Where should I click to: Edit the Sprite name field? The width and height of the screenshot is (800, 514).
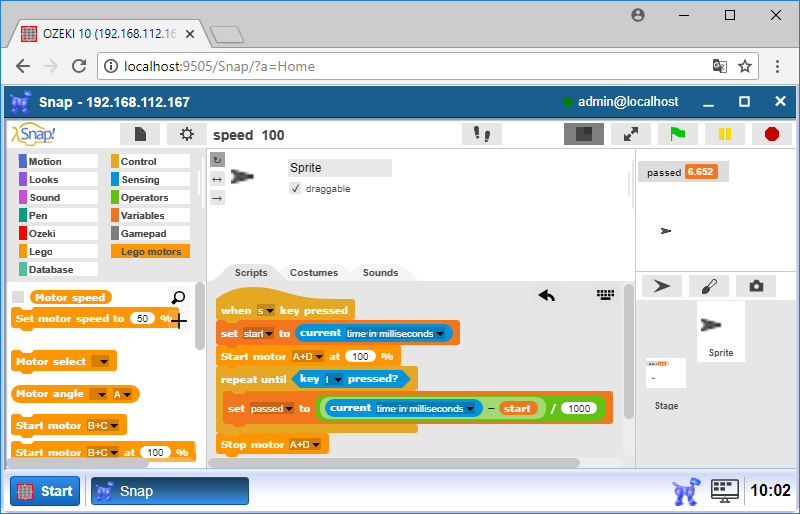(340, 167)
